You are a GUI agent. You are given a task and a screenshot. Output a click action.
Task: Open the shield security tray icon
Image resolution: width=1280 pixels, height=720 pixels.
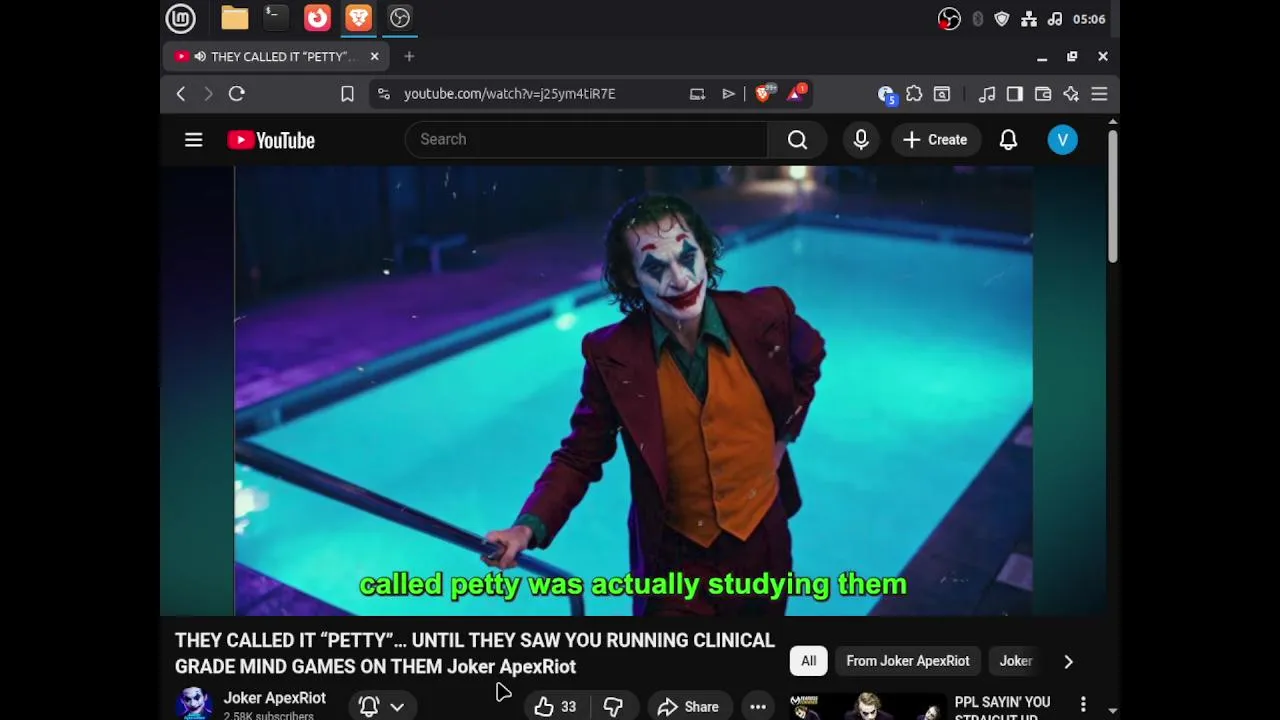1002,19
